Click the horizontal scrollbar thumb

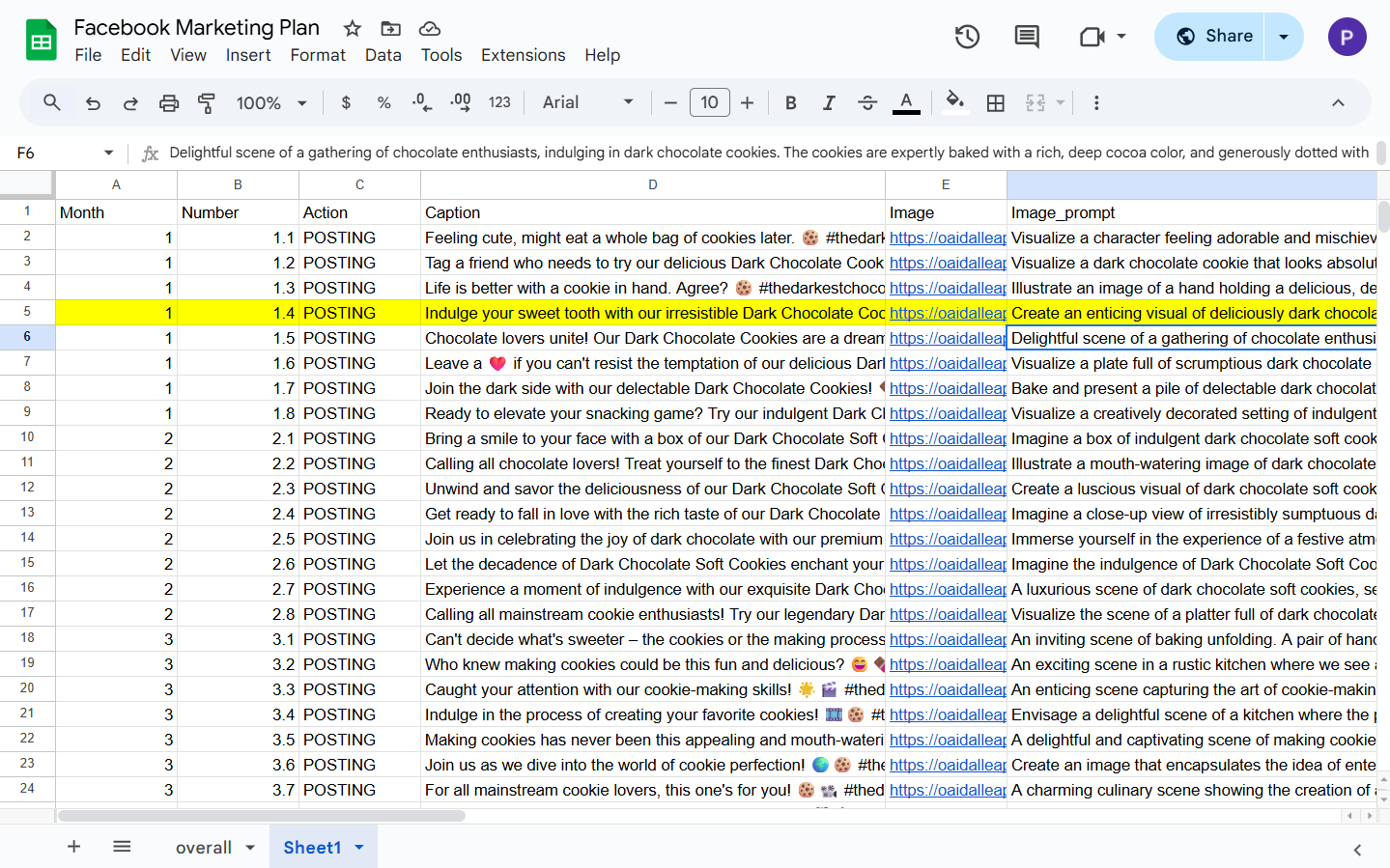pos(262,816)
